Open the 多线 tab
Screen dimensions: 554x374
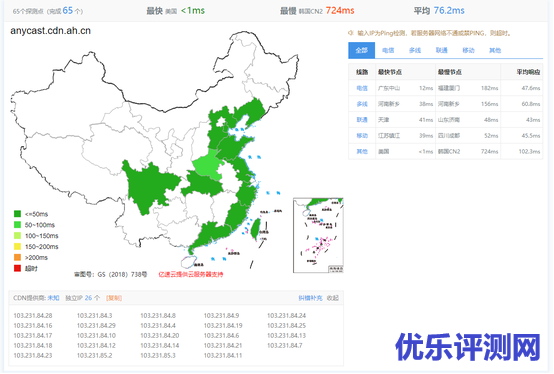(x=415, y=51)
